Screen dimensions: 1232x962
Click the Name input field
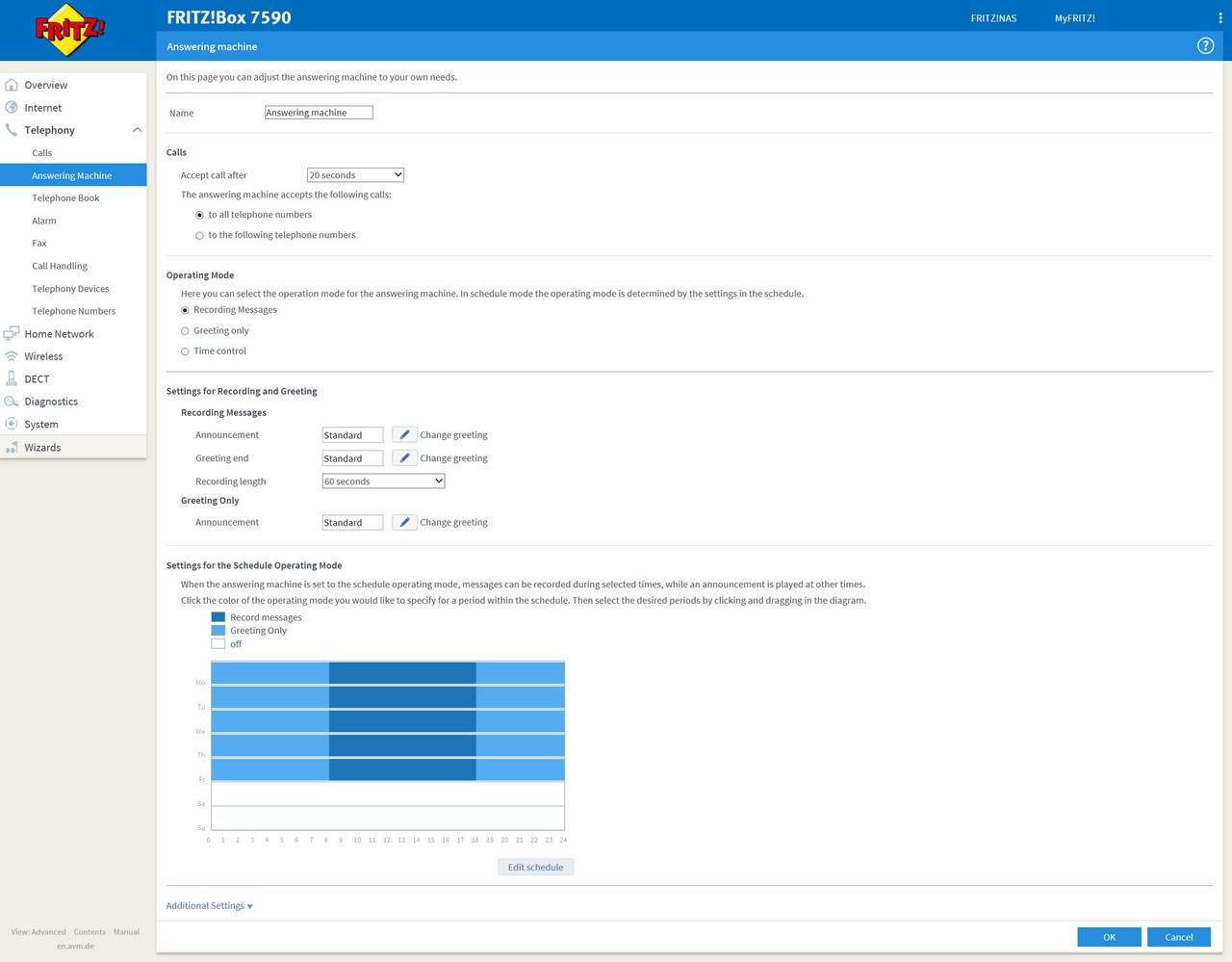pos(319,113)
